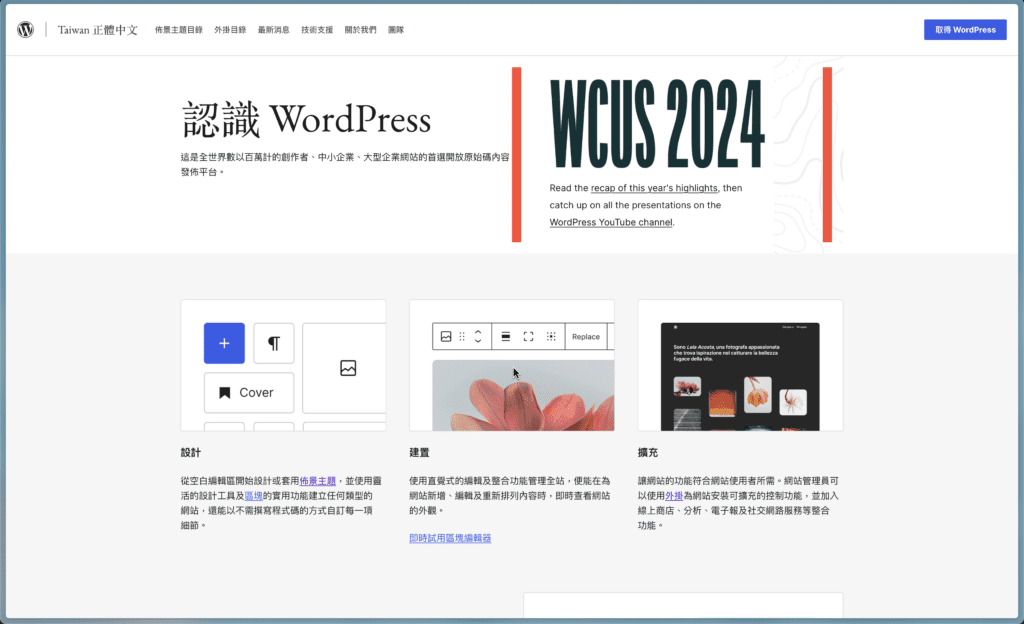This screenshot has height=624, width=1024.
Task: Click the 取得 WordPress button
Action: click(x=964, y=29)
